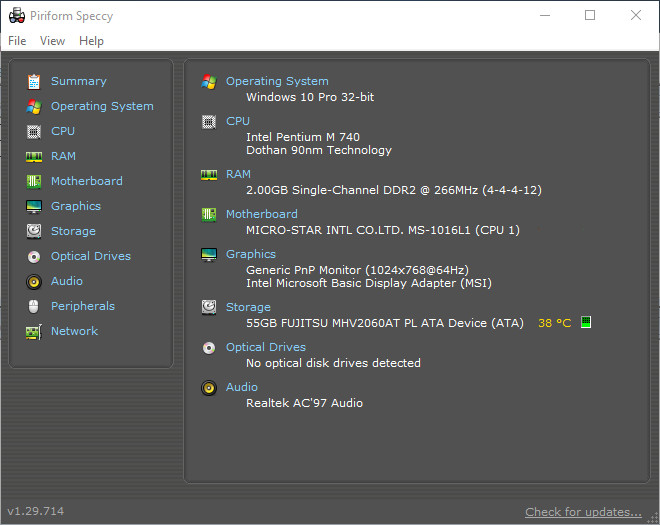This screenshot has height=525, width=660.
Task: Show Storage section from sidebar
Action: 73,231
